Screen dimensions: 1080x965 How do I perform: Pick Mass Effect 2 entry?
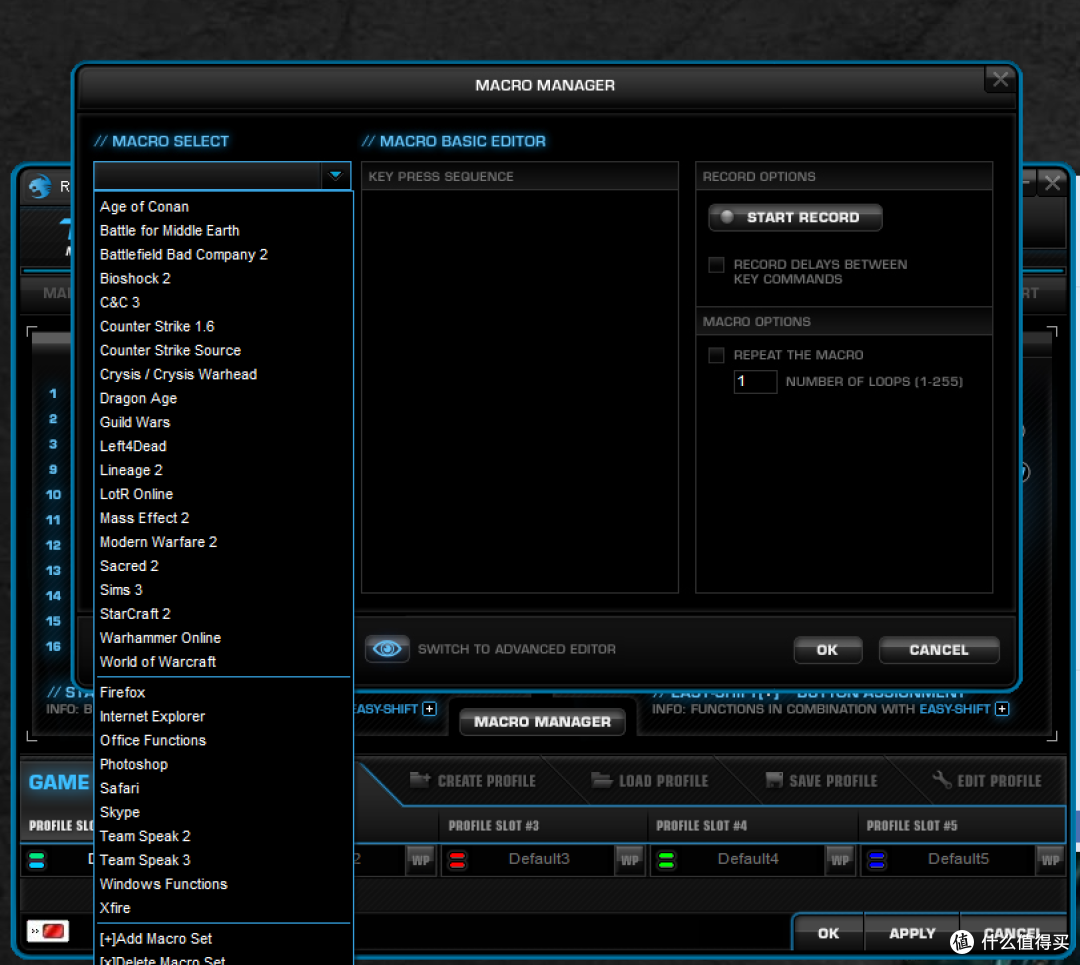[144, 518]
